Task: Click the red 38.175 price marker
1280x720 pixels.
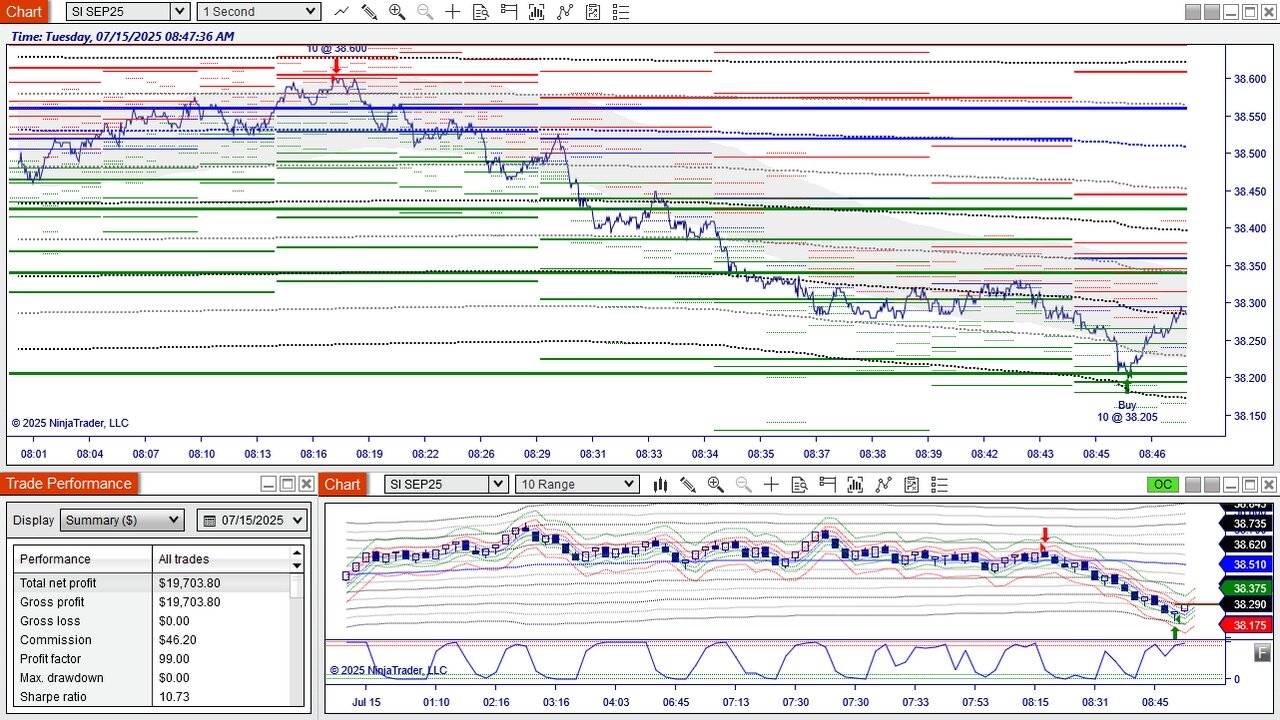Action: coord(1250,625)
